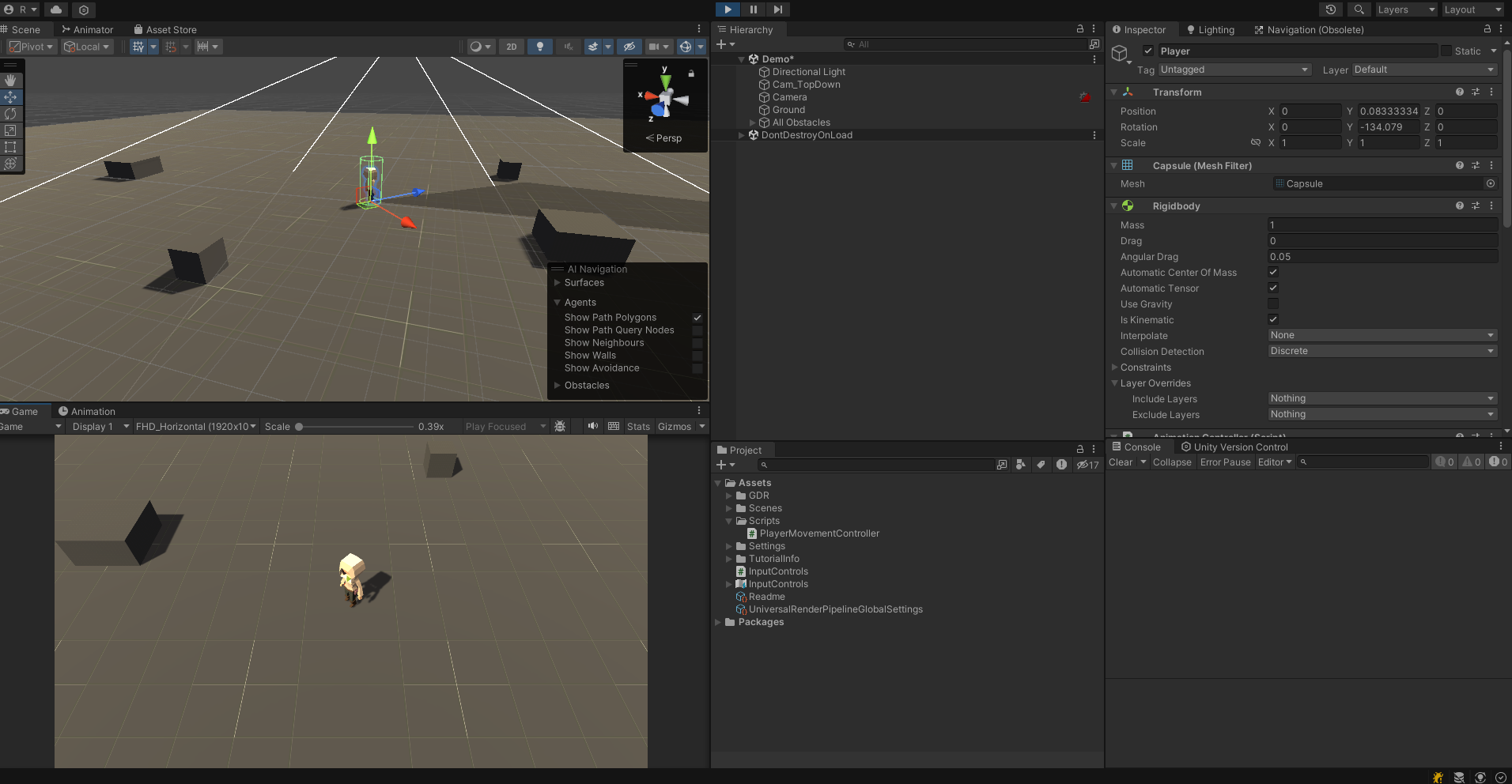This screenshot has height=784, width=1512.
Task: Click the scene camera settings icon
Action: (654, 47)
